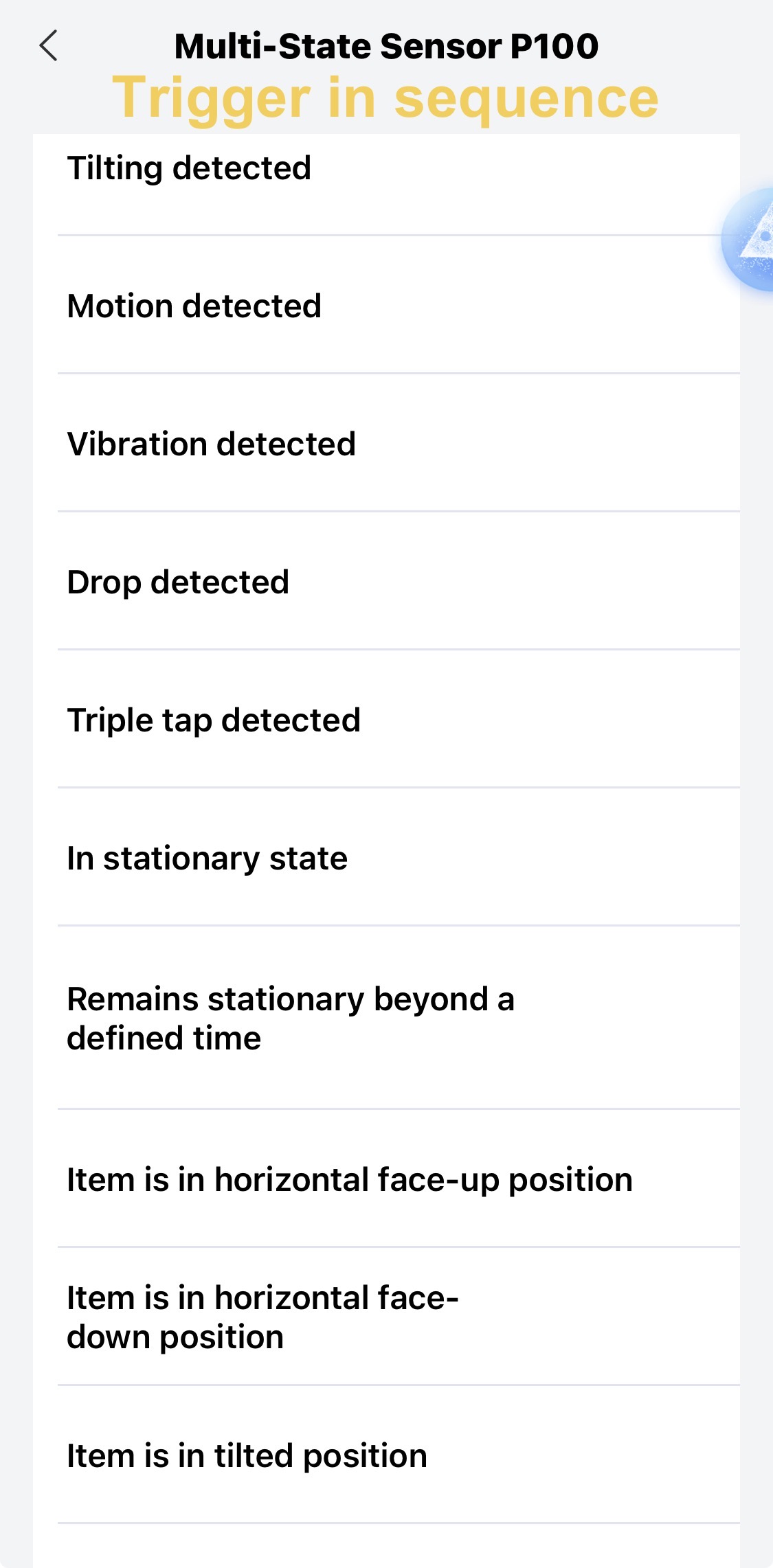Select the Tilting detected trigger
Screen dimensions: 773x1568
[x=189, y=168]
